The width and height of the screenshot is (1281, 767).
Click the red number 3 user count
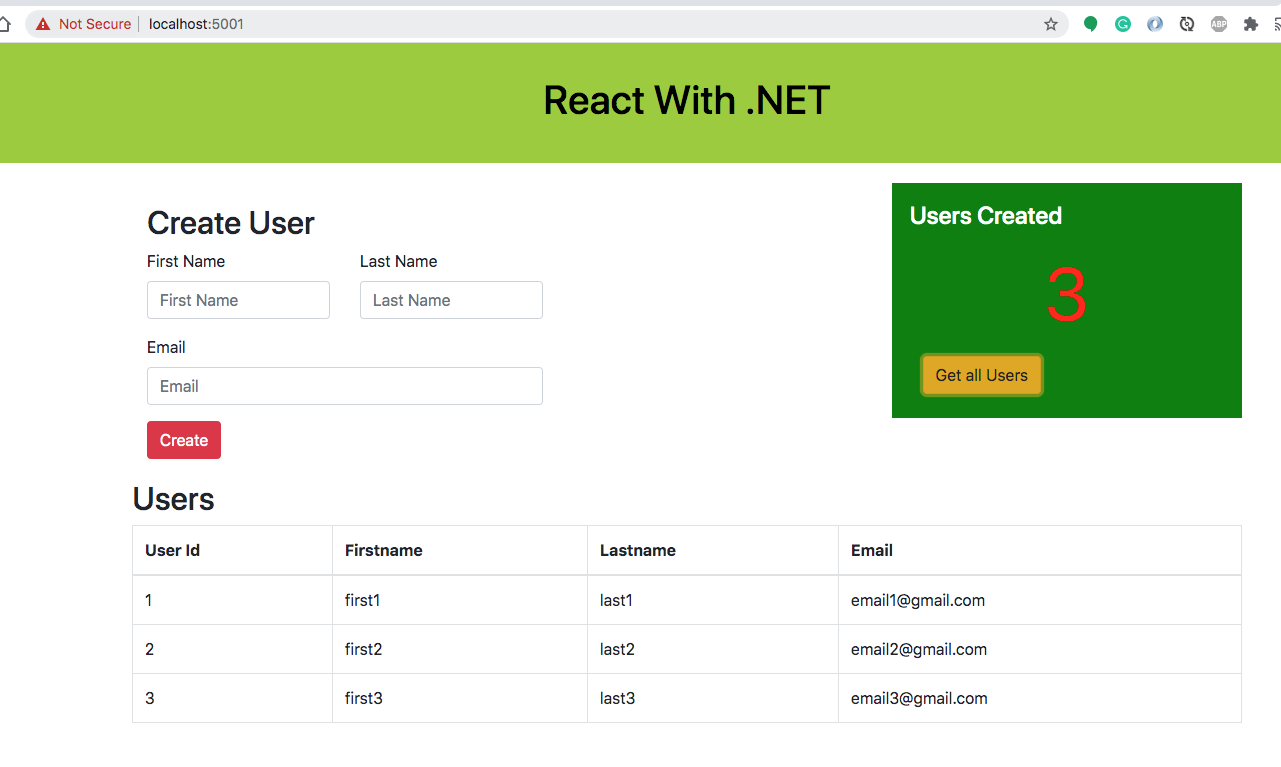coord(1067,296)
